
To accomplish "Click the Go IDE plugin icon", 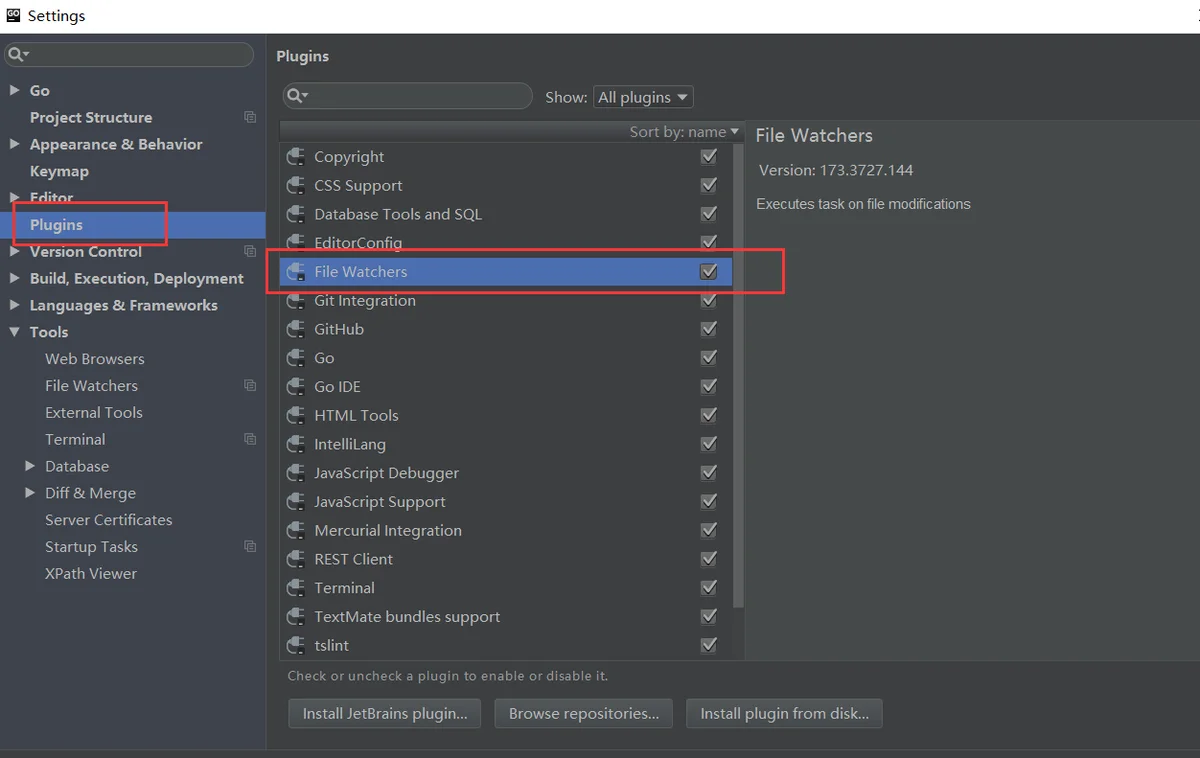I will [x=295, y=387].
